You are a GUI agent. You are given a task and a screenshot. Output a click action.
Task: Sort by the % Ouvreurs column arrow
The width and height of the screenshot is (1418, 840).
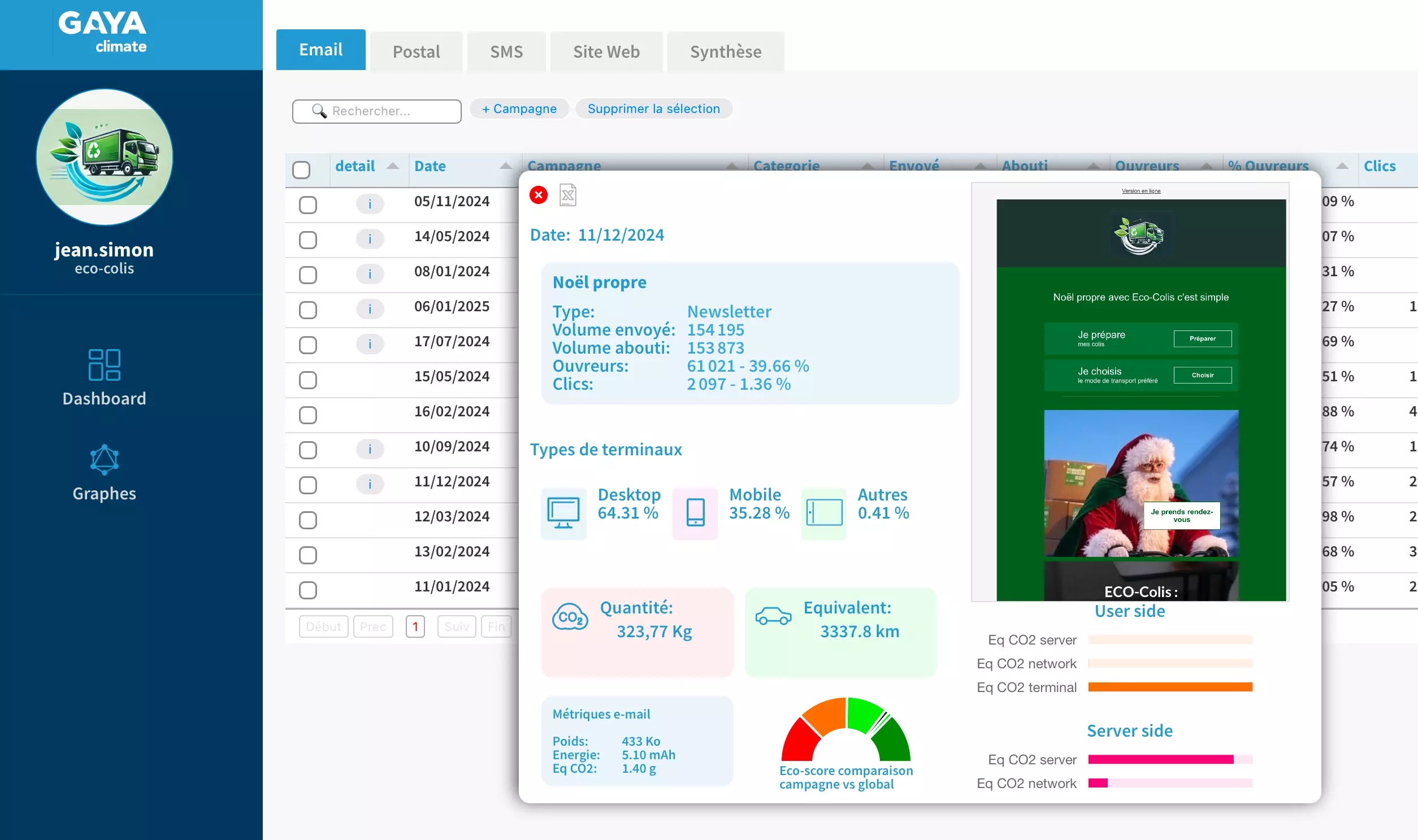(x=1342, y=166)
